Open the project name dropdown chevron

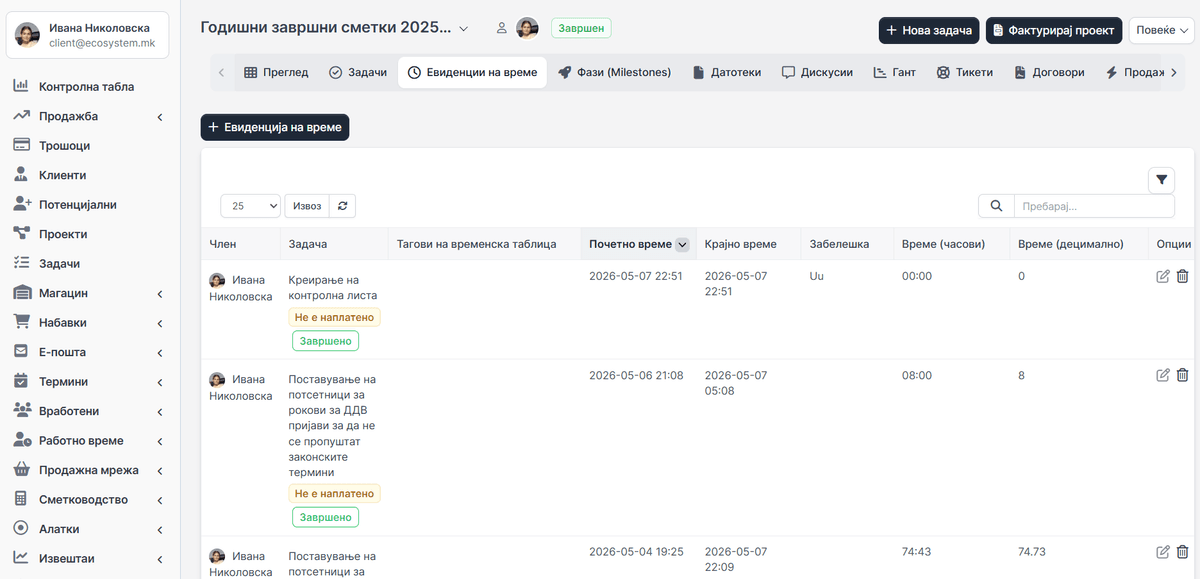click(464, 29)
